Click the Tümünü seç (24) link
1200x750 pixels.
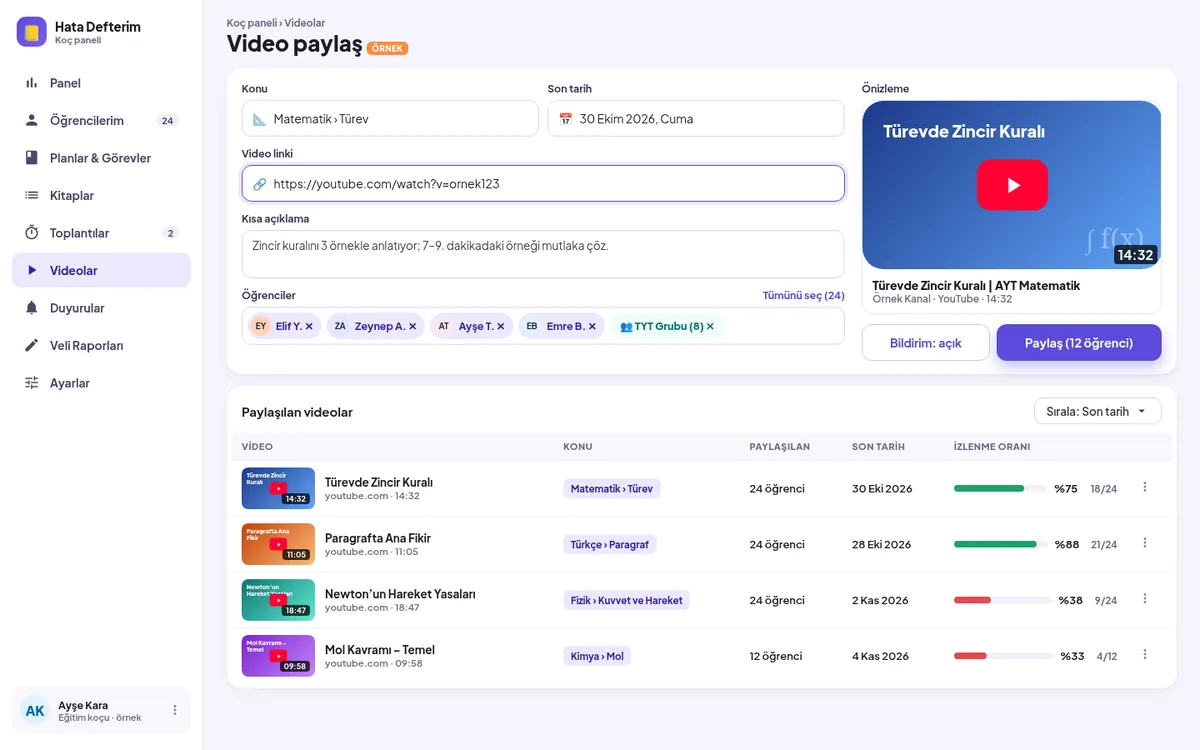point(804,296)
